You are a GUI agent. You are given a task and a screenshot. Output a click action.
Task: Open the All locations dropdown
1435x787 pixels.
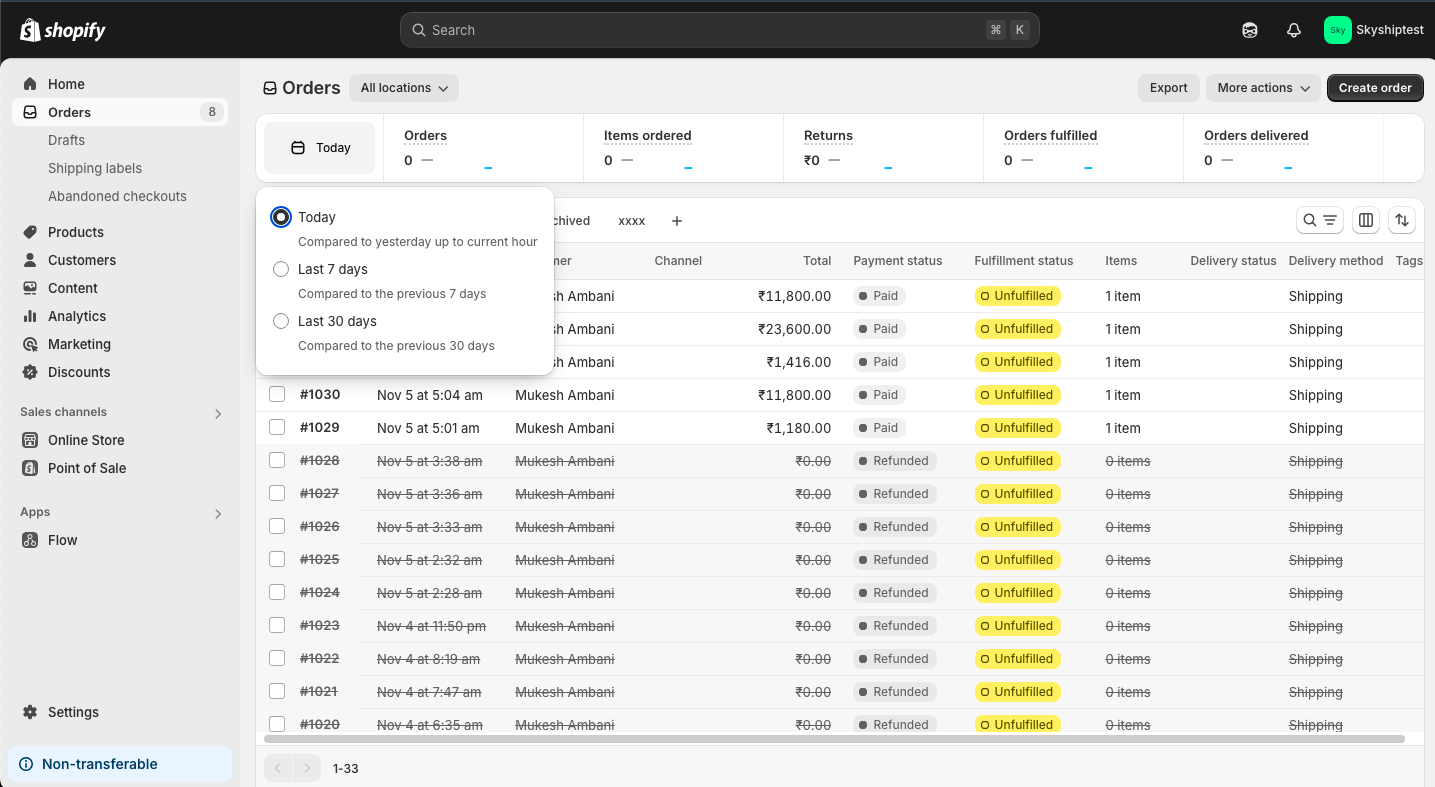(x=404, y=88)
